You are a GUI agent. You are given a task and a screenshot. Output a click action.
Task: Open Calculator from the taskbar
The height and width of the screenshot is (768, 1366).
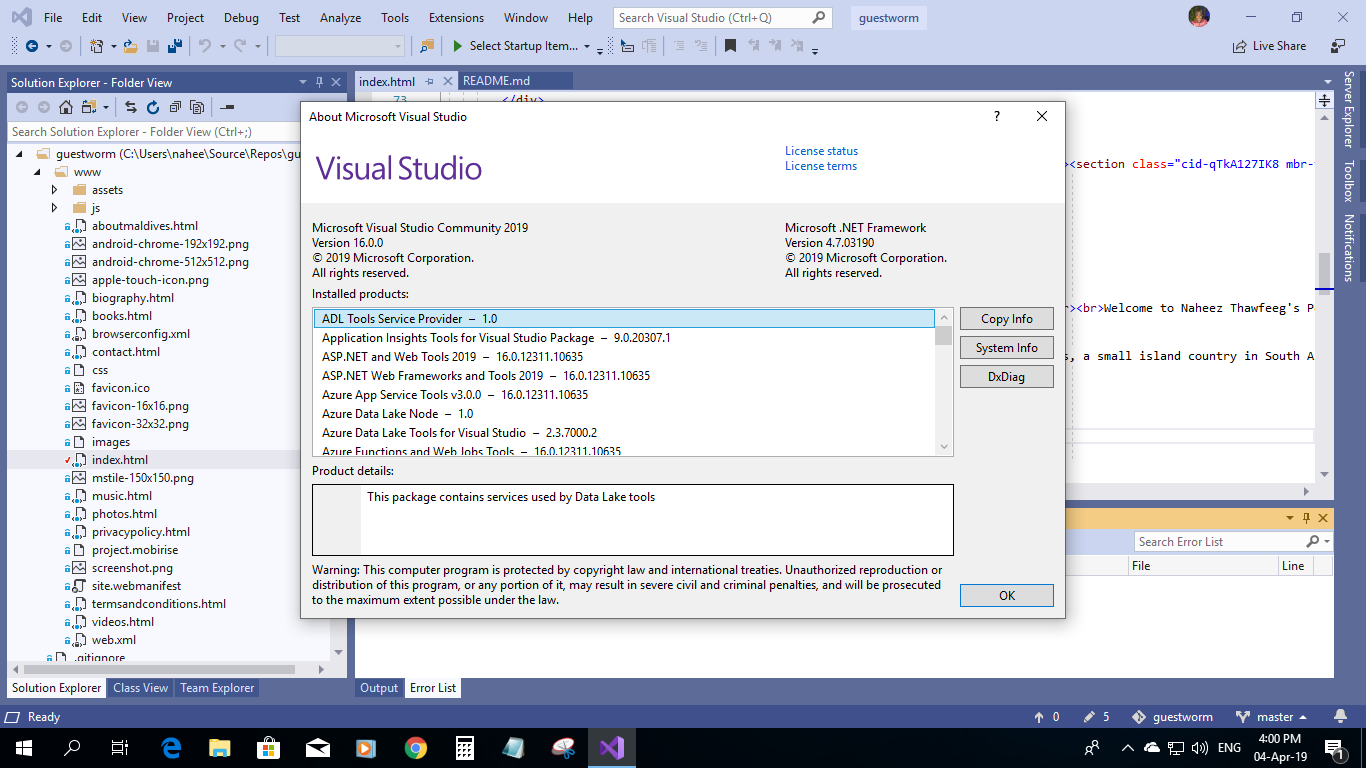coord(464,747)
